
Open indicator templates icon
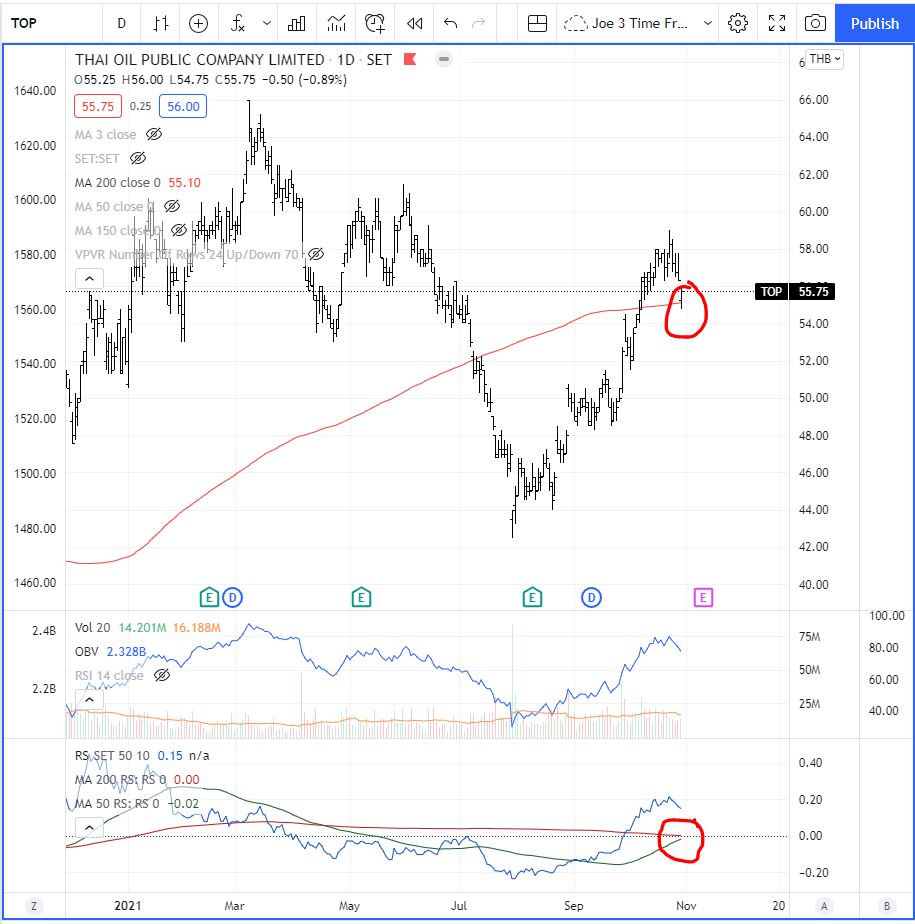click(x=336, y=23)
